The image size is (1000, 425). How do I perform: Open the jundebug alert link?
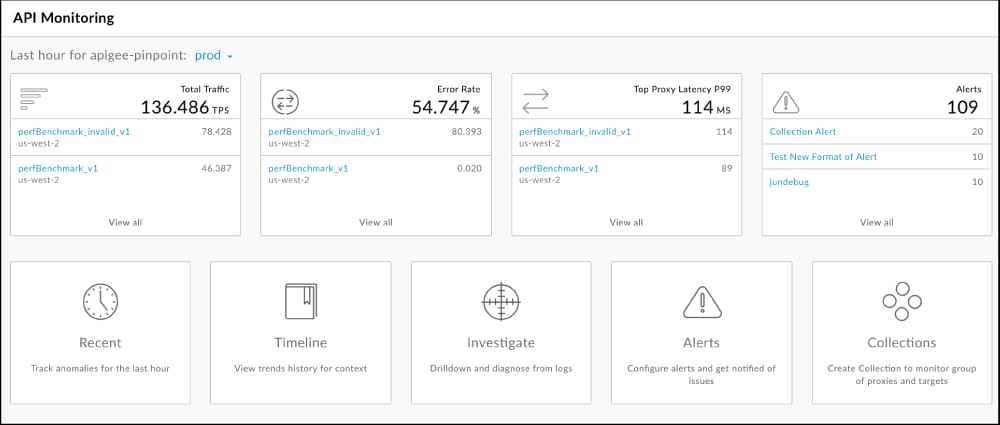(x=790, y=183)
